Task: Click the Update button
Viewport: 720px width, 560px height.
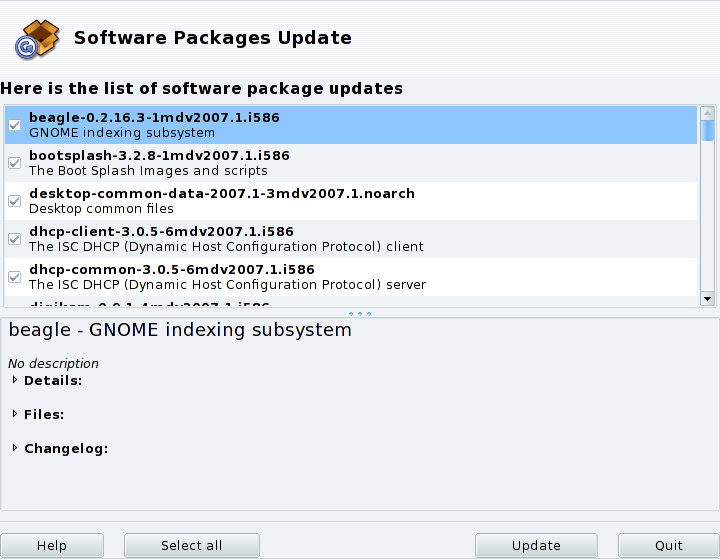Action: coord(536,546)
